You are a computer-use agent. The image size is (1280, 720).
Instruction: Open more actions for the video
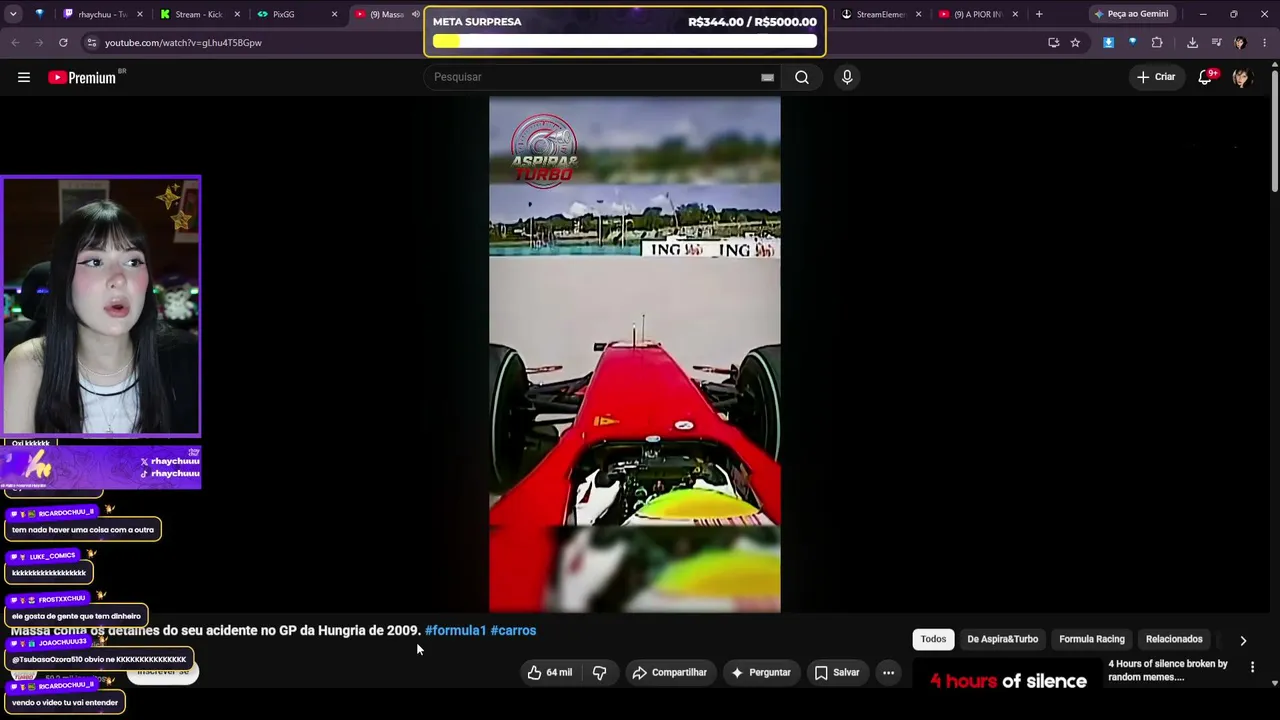coord(888,673)
